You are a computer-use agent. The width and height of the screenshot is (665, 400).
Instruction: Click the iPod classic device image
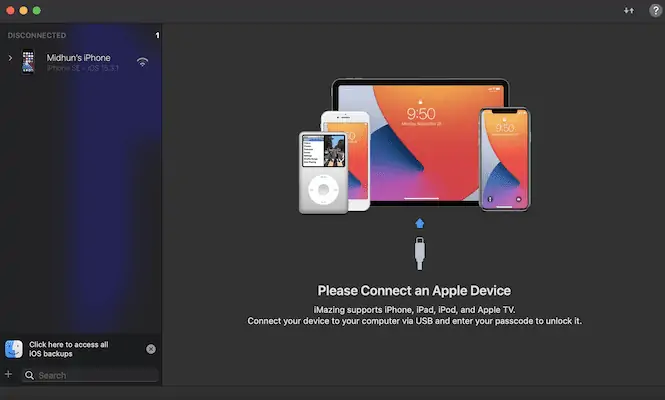322,172
